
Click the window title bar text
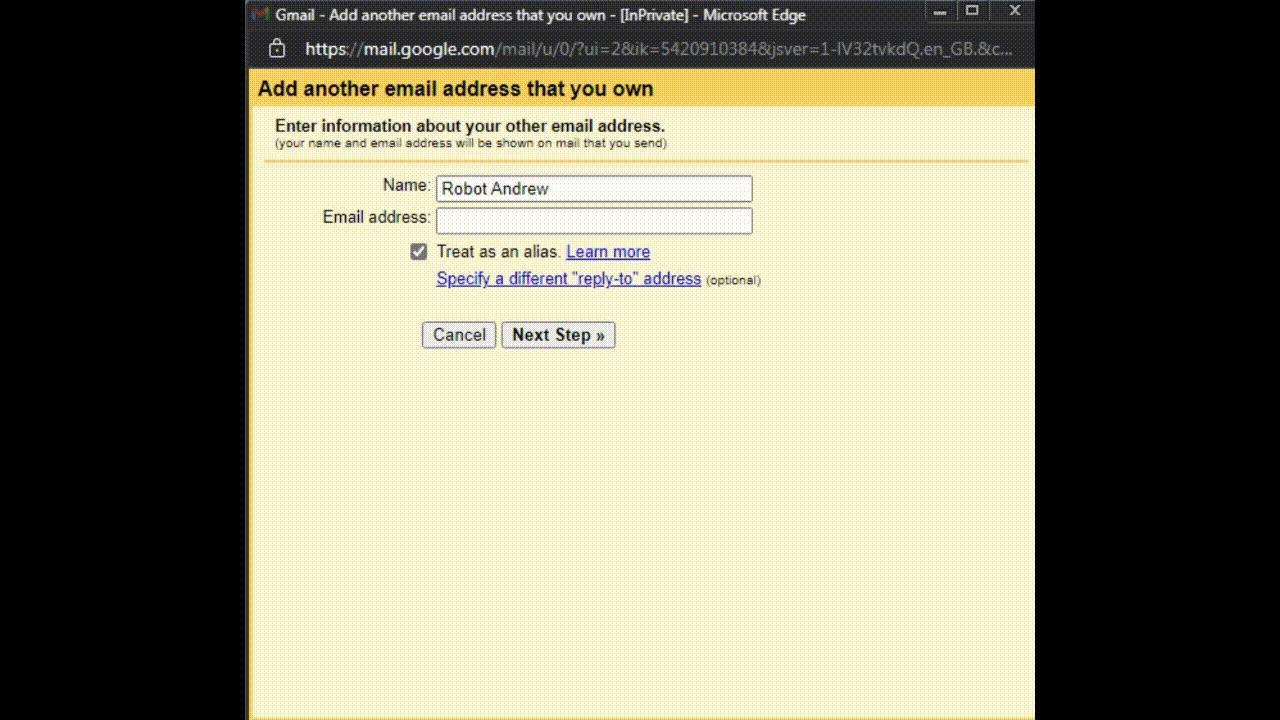tap(540, 15)
